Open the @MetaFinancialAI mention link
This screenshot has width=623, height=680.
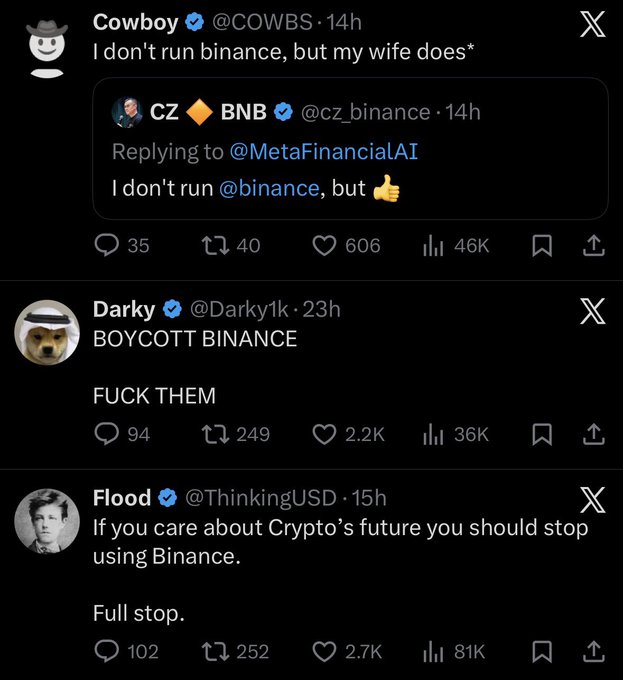324,151
